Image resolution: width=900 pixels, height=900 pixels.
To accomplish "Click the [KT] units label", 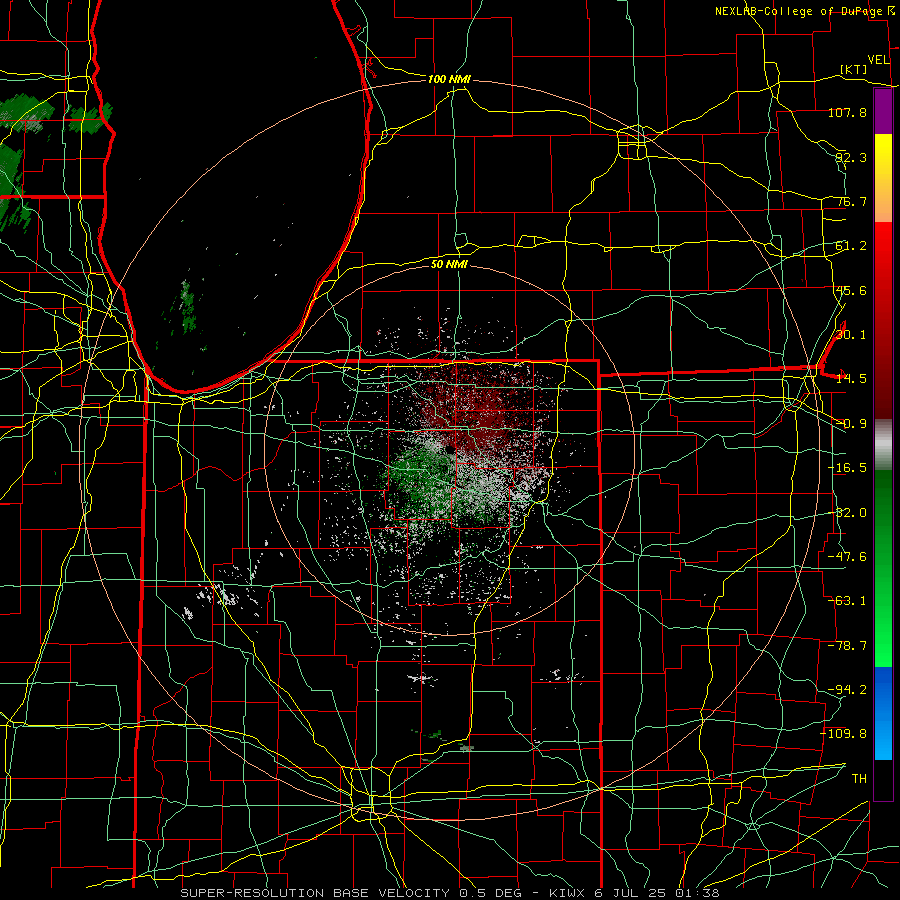I will pos(854,69).
